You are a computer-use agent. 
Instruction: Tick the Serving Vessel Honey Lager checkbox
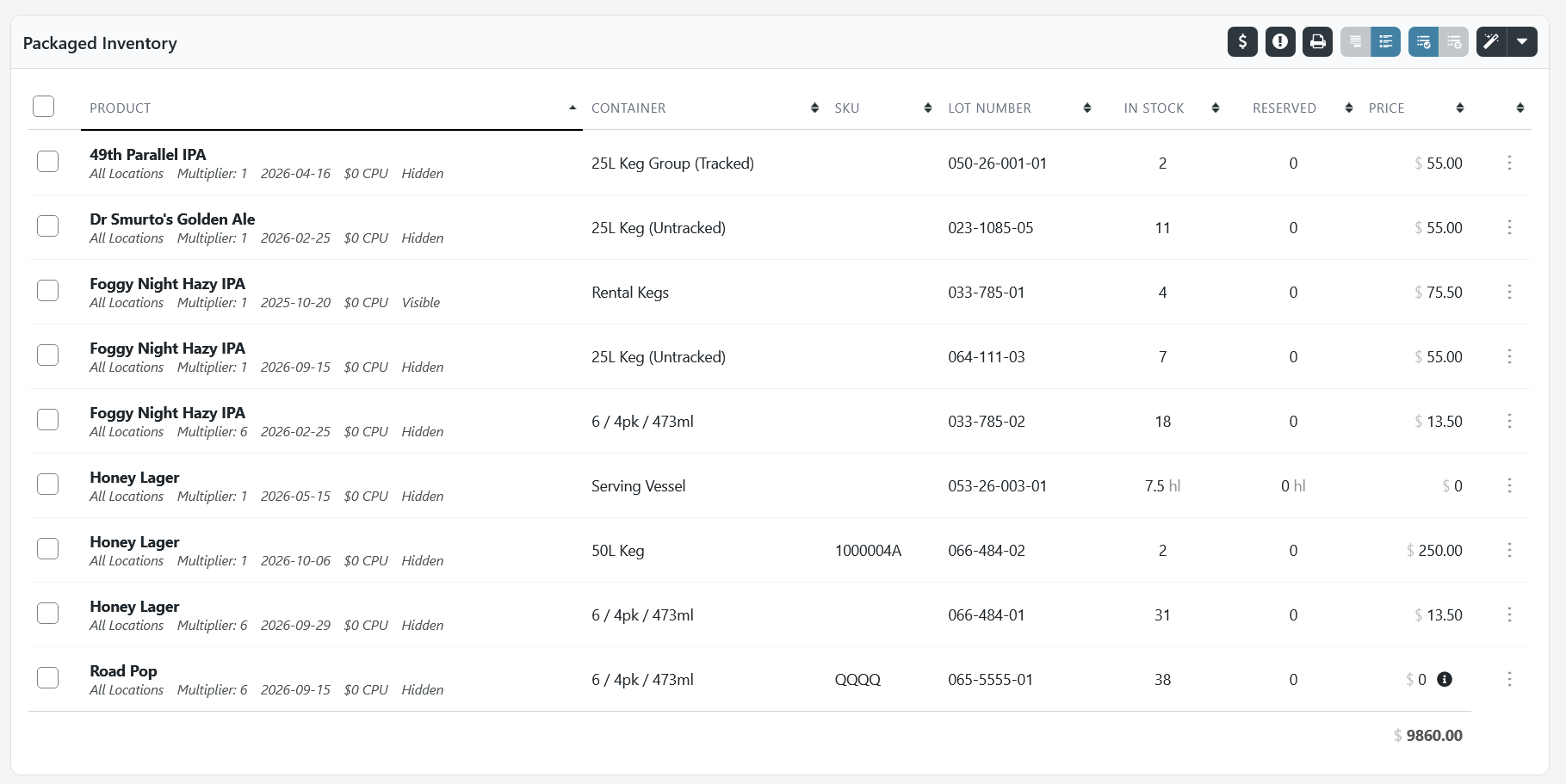point(47,484)
